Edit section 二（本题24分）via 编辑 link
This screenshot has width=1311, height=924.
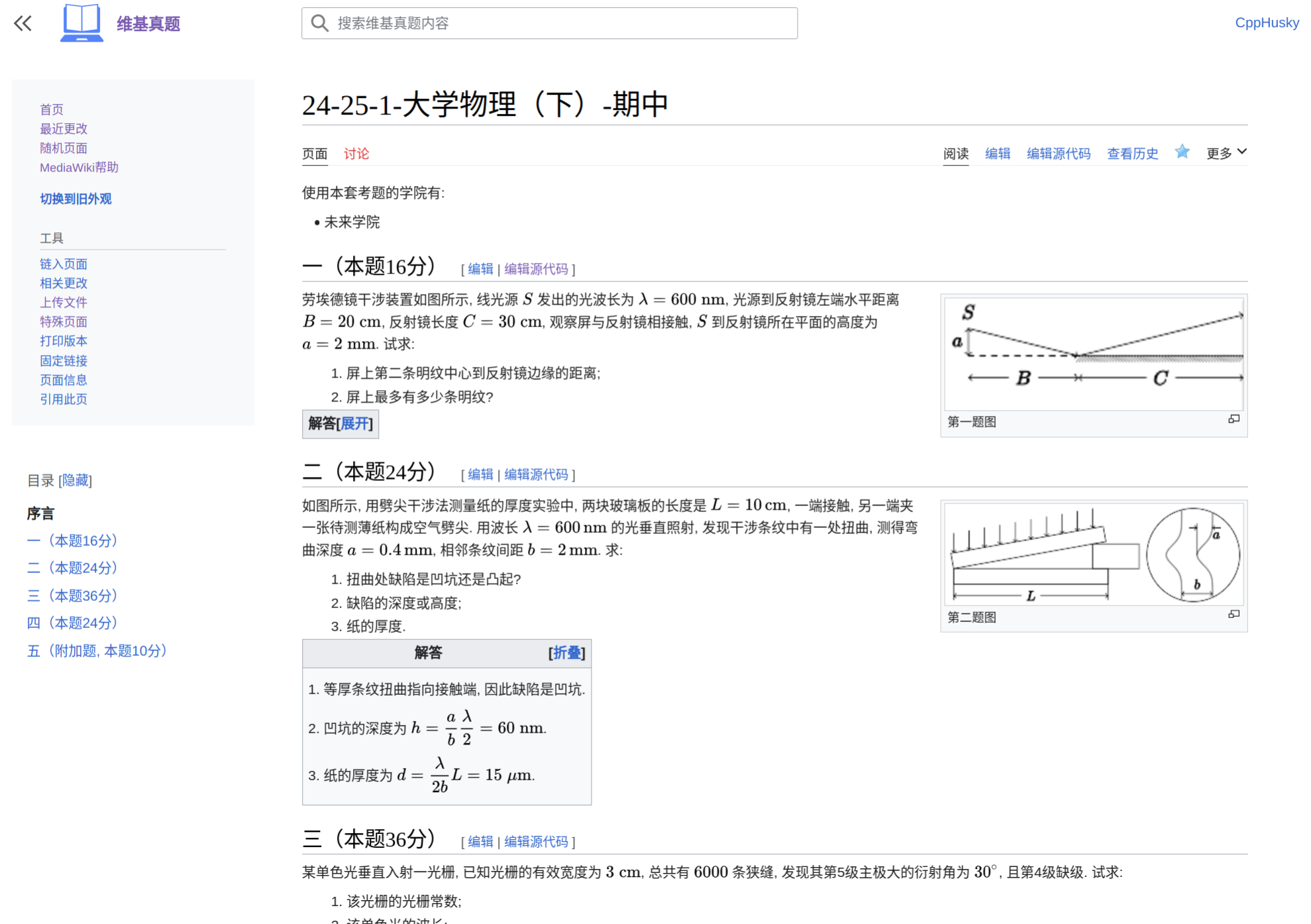(480, 475)
